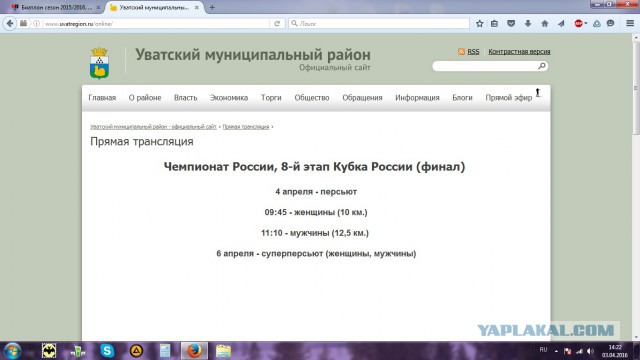The width and height of the screenshot is (640, 360).
Task: Open the Прямой эфир menu item
Action: (x=509, y=98)
